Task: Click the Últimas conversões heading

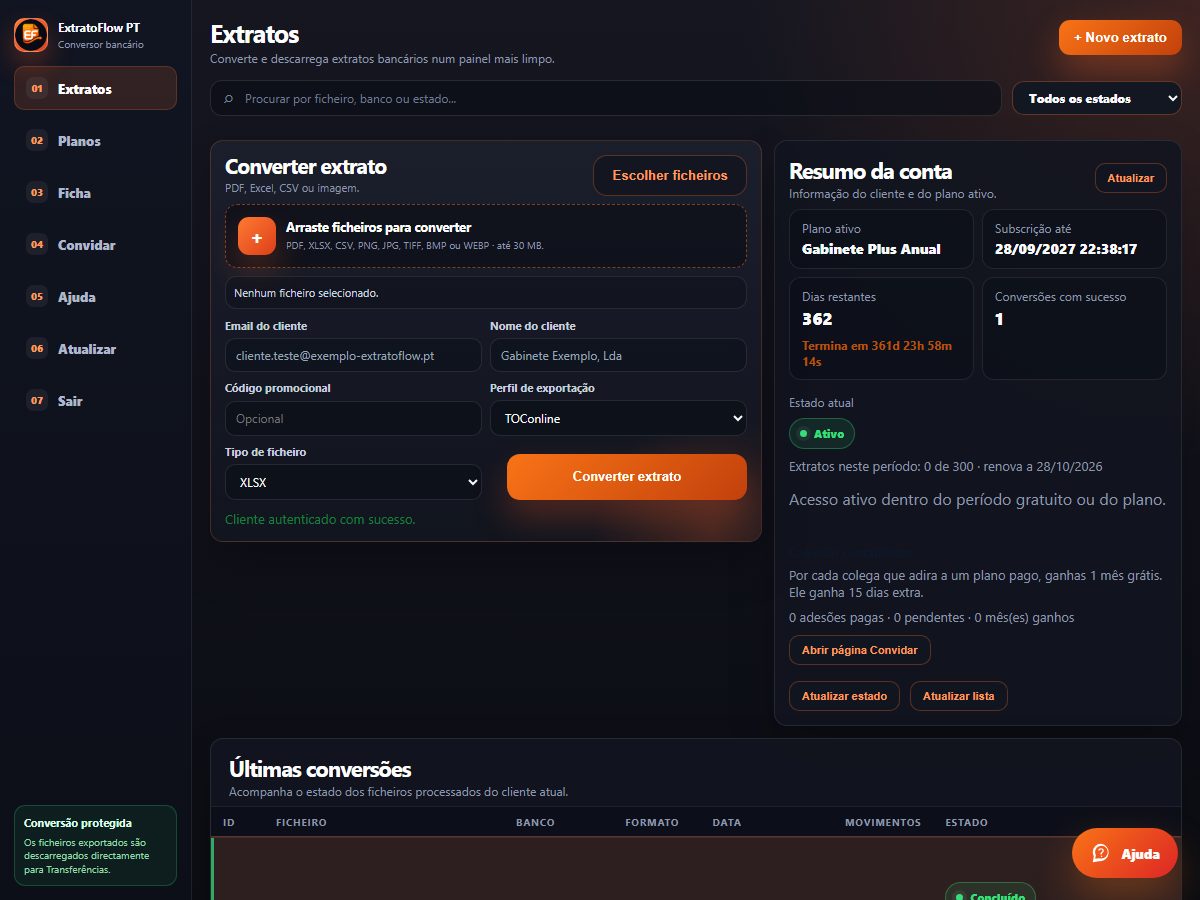Action: (320, 769)
